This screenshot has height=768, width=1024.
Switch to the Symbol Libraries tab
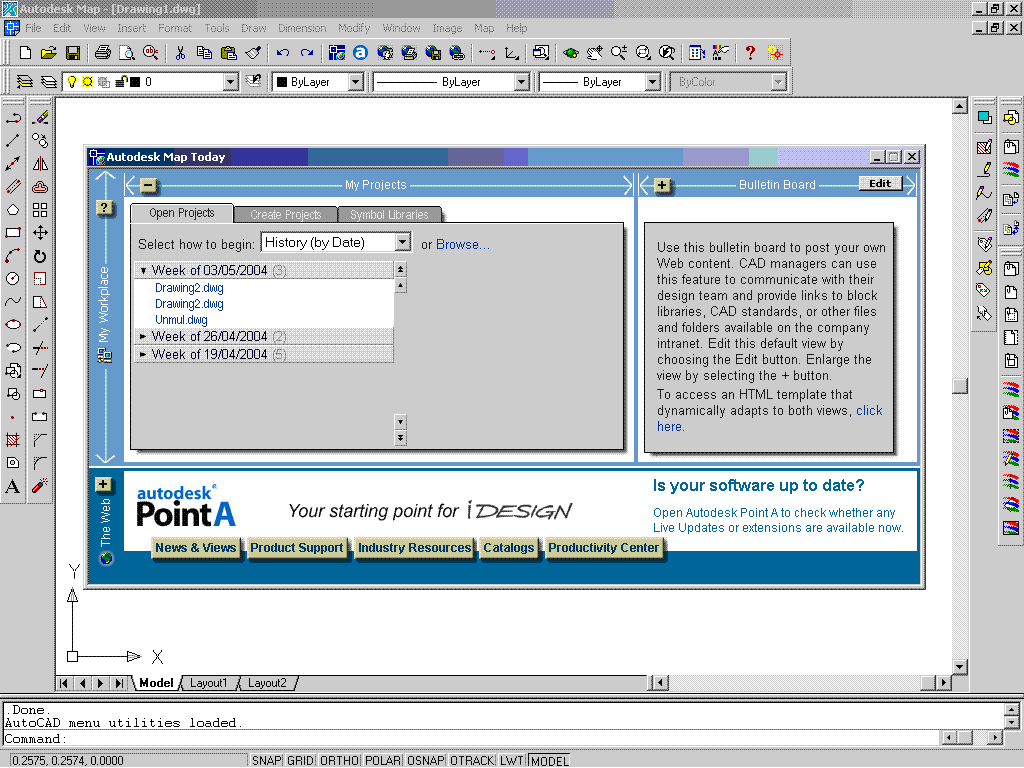[x=389, y=214]
